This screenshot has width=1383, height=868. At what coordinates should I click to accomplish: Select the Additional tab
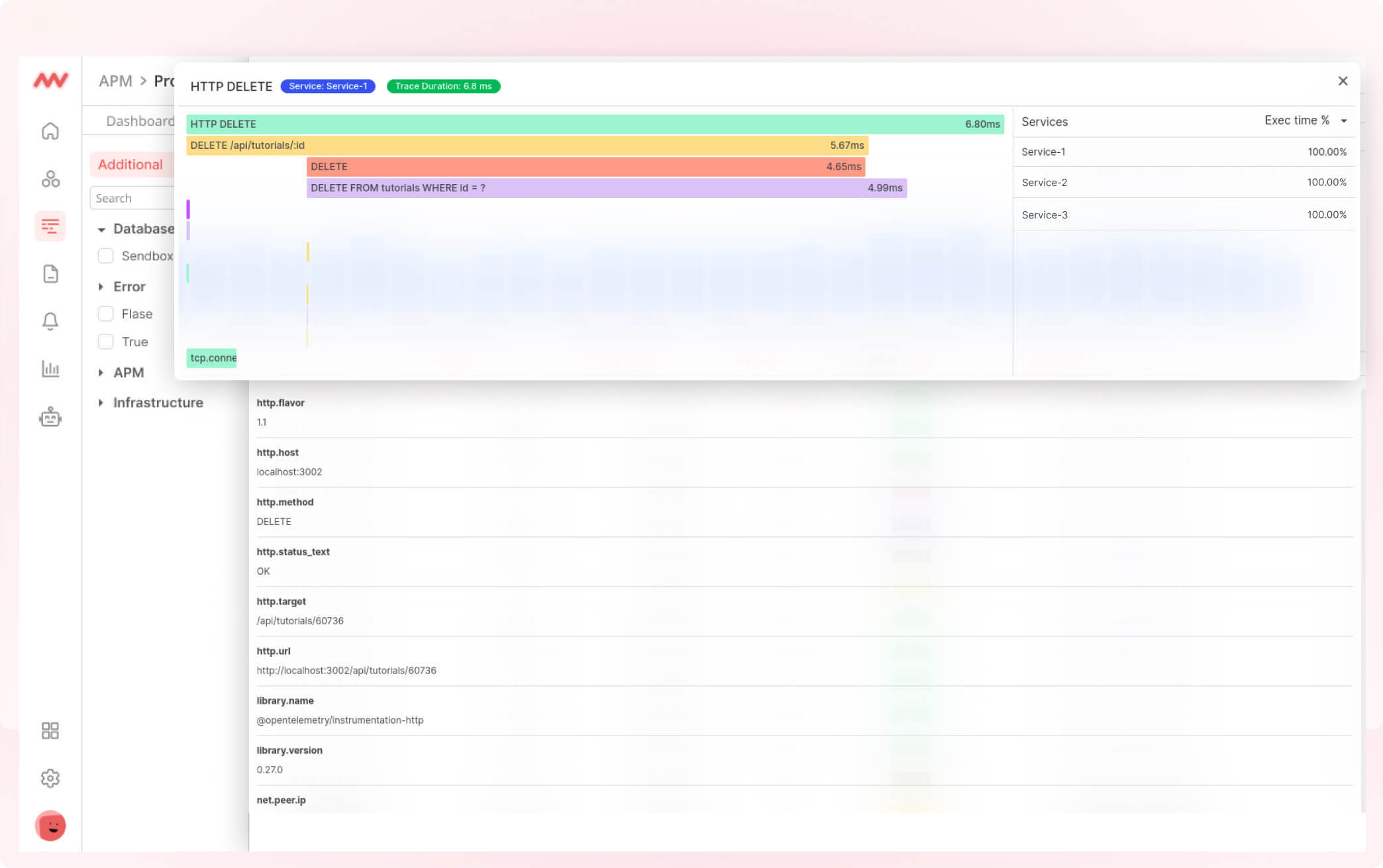tap(130, 164)
